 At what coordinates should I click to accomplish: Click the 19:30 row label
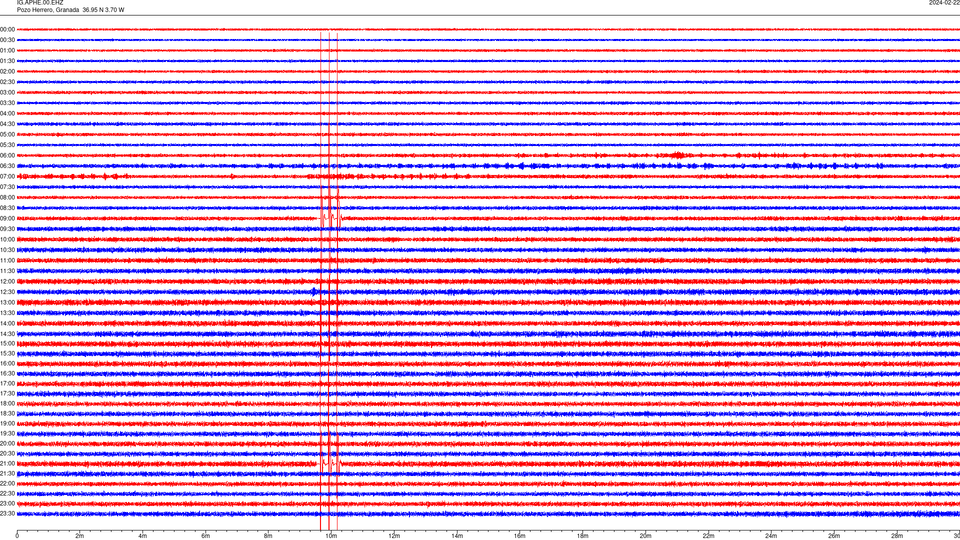tap(7, 433)
